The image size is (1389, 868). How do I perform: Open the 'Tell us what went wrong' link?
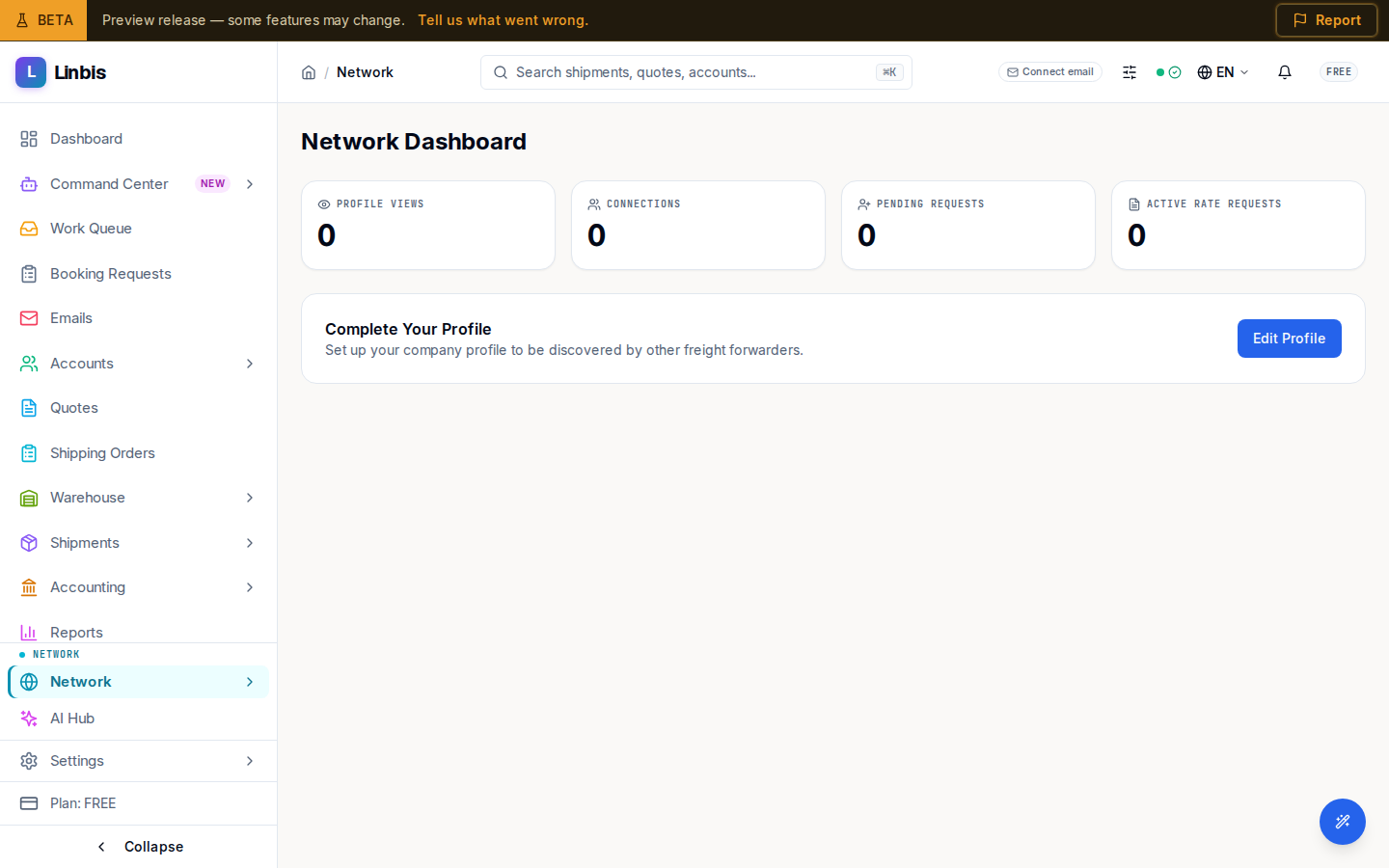pyautogui.click(x=503, y=20)
